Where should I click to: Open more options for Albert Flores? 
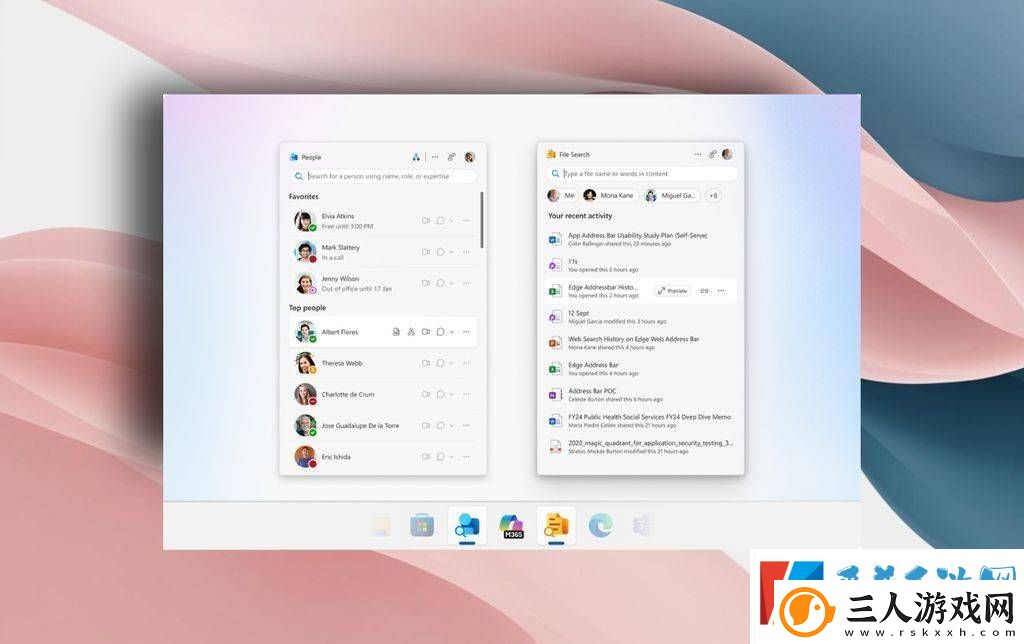[x=466, y=332]
